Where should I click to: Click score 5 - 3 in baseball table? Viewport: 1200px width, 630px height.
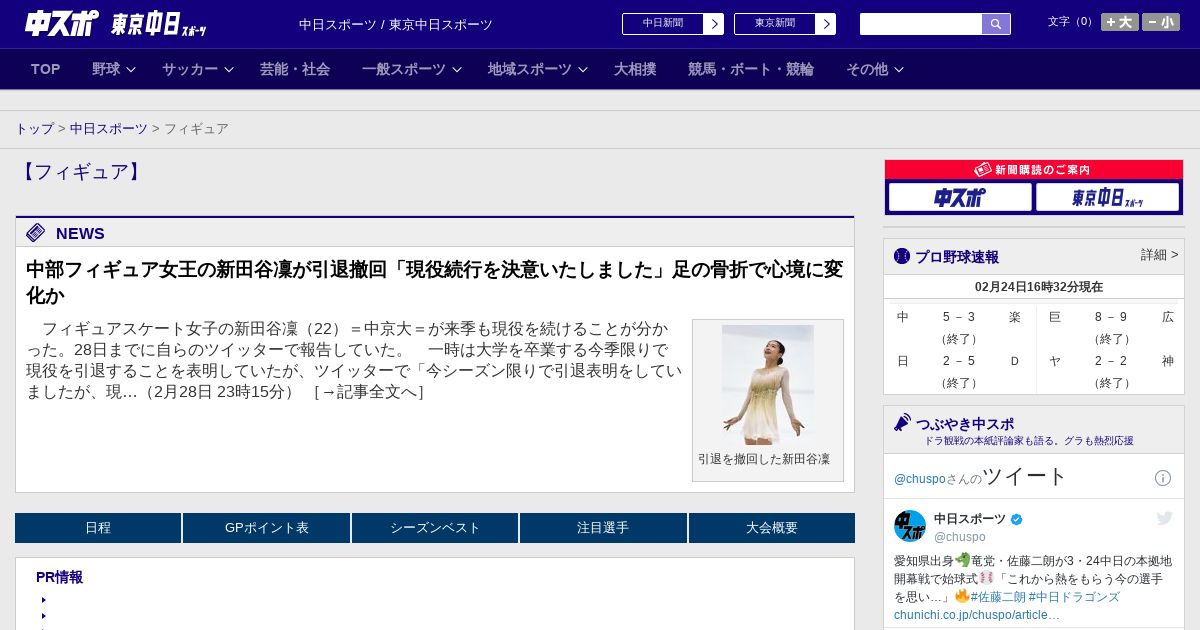pyautogui.click(x=959, y=317)
